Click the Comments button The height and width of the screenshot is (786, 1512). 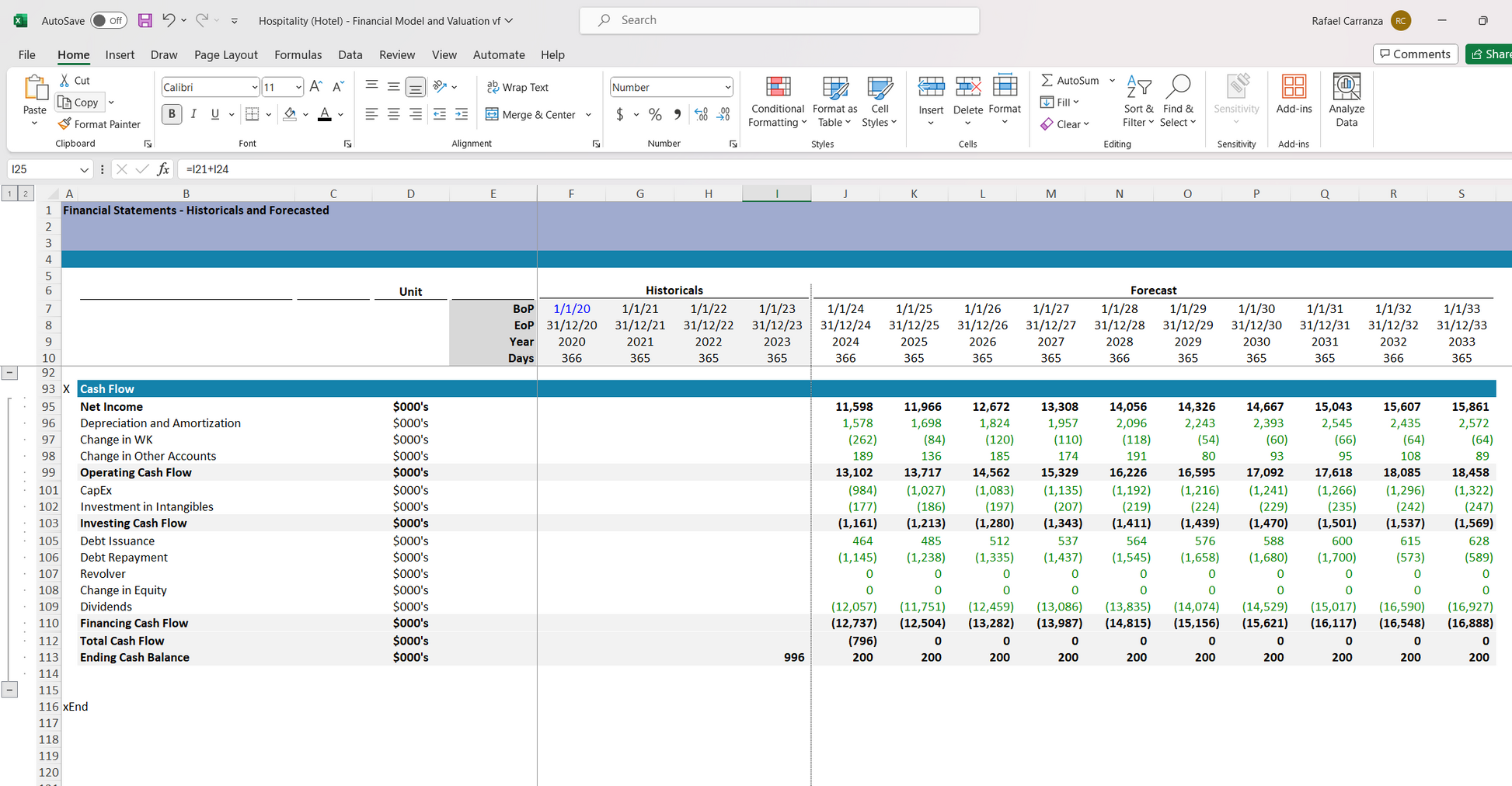point(1415,54)
